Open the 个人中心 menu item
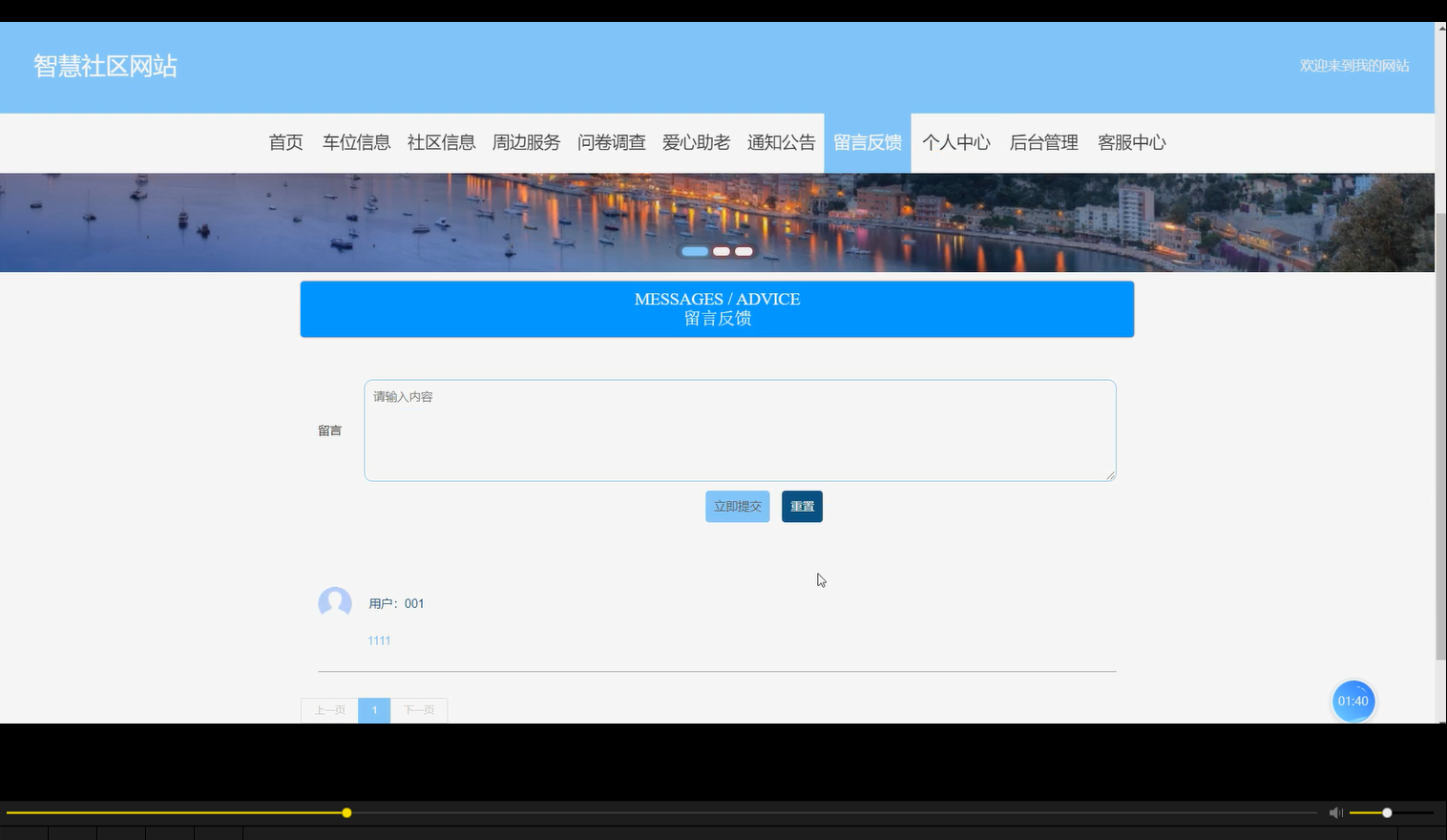This screenshot has height=840, width=1447. (957, 142)
